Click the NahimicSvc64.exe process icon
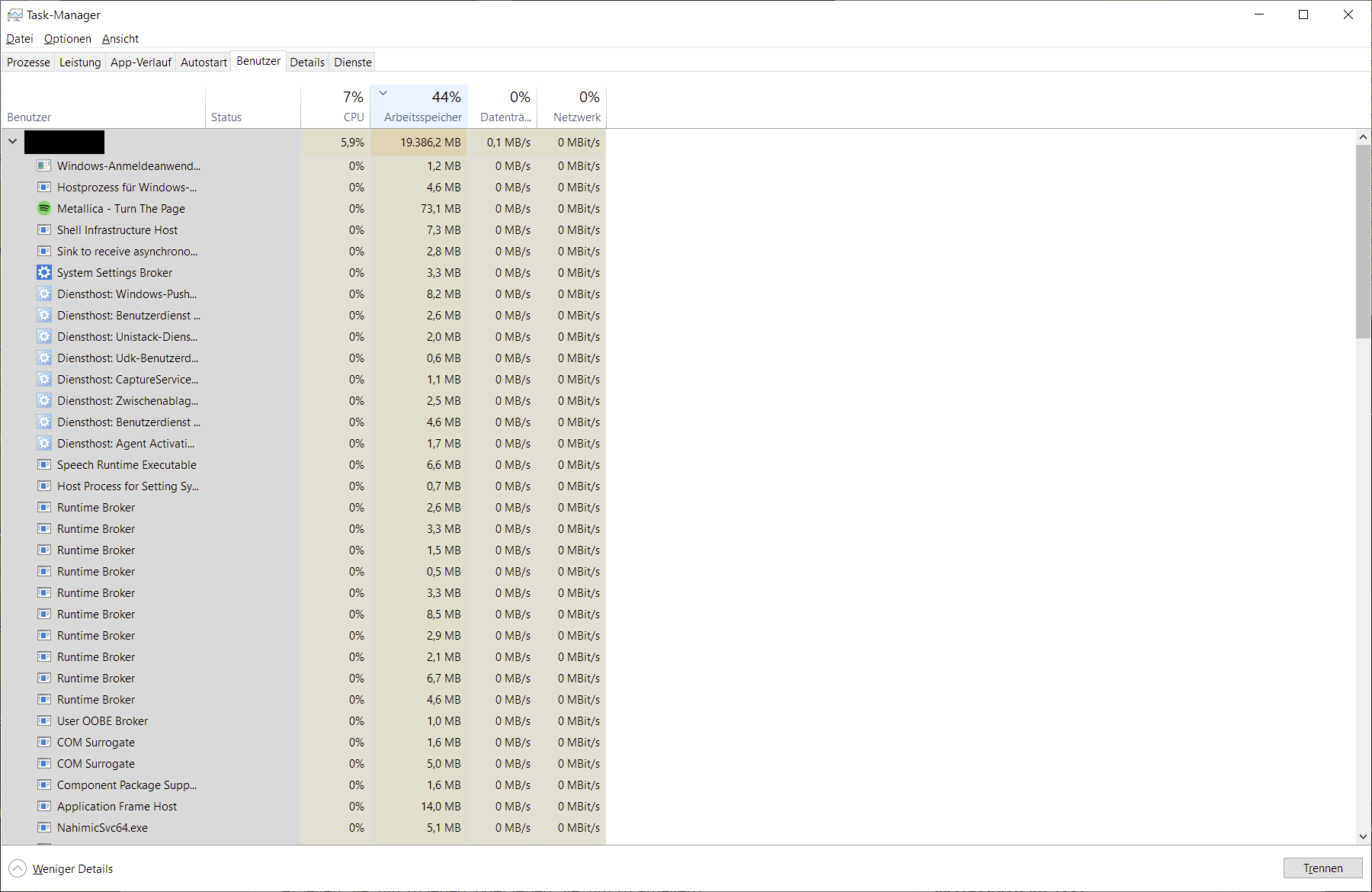The image size is (1372, 892). coord(44,827)
